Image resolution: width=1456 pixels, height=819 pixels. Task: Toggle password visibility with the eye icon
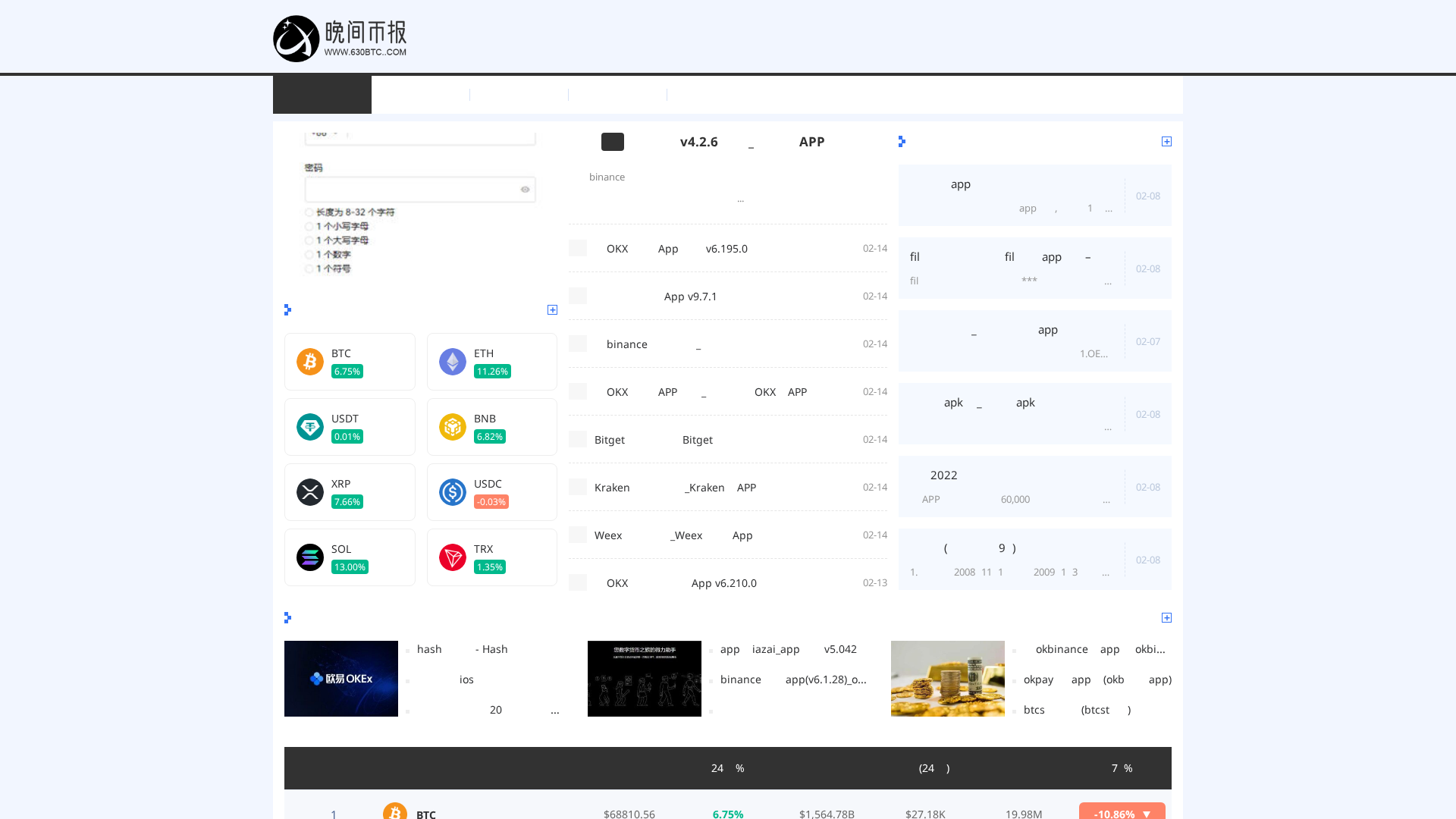click(x=525, y=190)
